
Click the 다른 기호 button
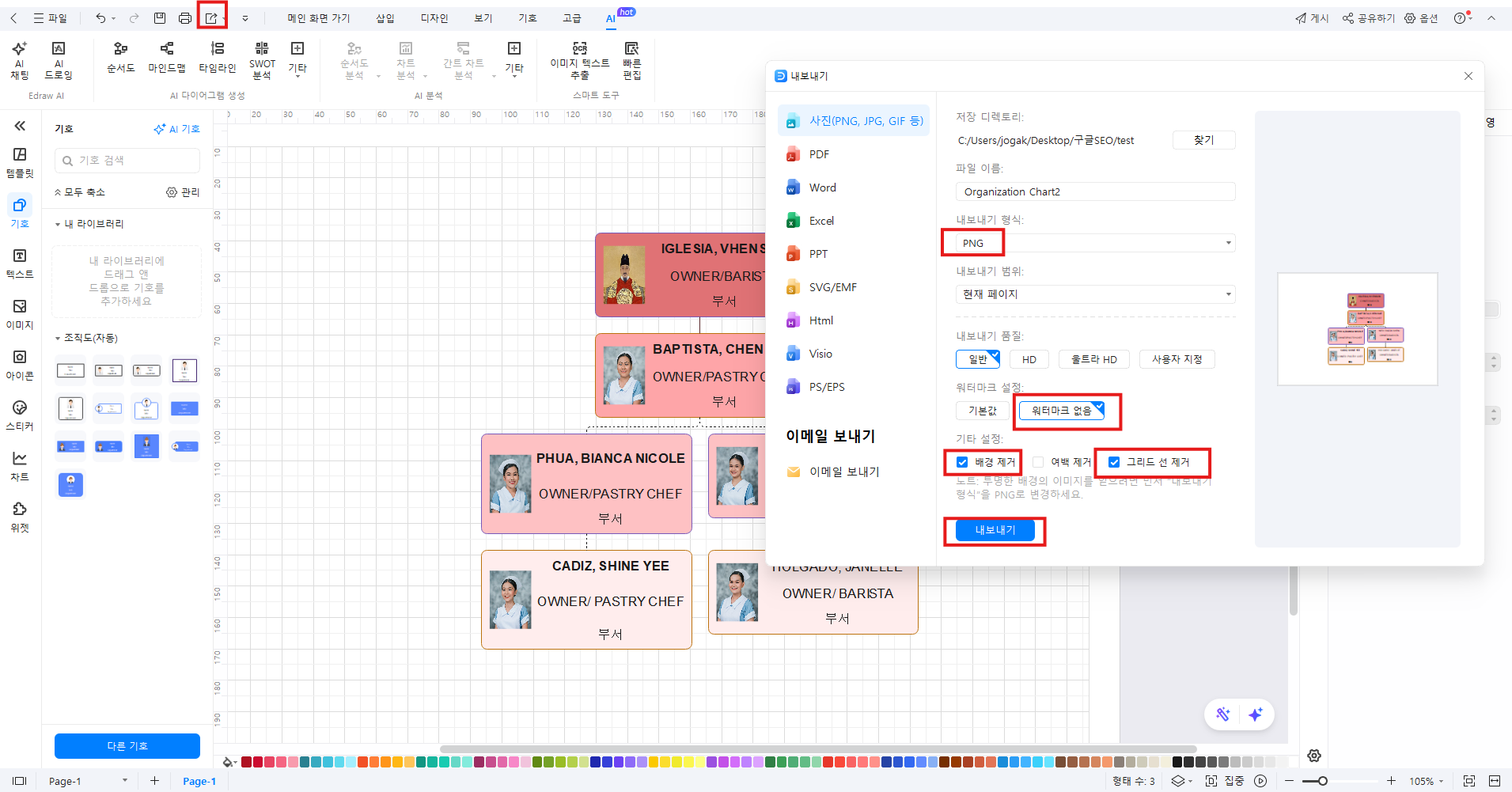(x=127, y=746)
